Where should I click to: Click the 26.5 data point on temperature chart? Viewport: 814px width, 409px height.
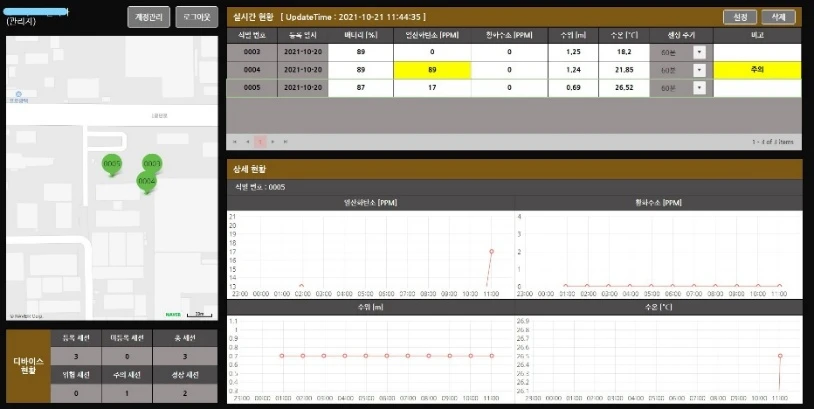point(780,356)
